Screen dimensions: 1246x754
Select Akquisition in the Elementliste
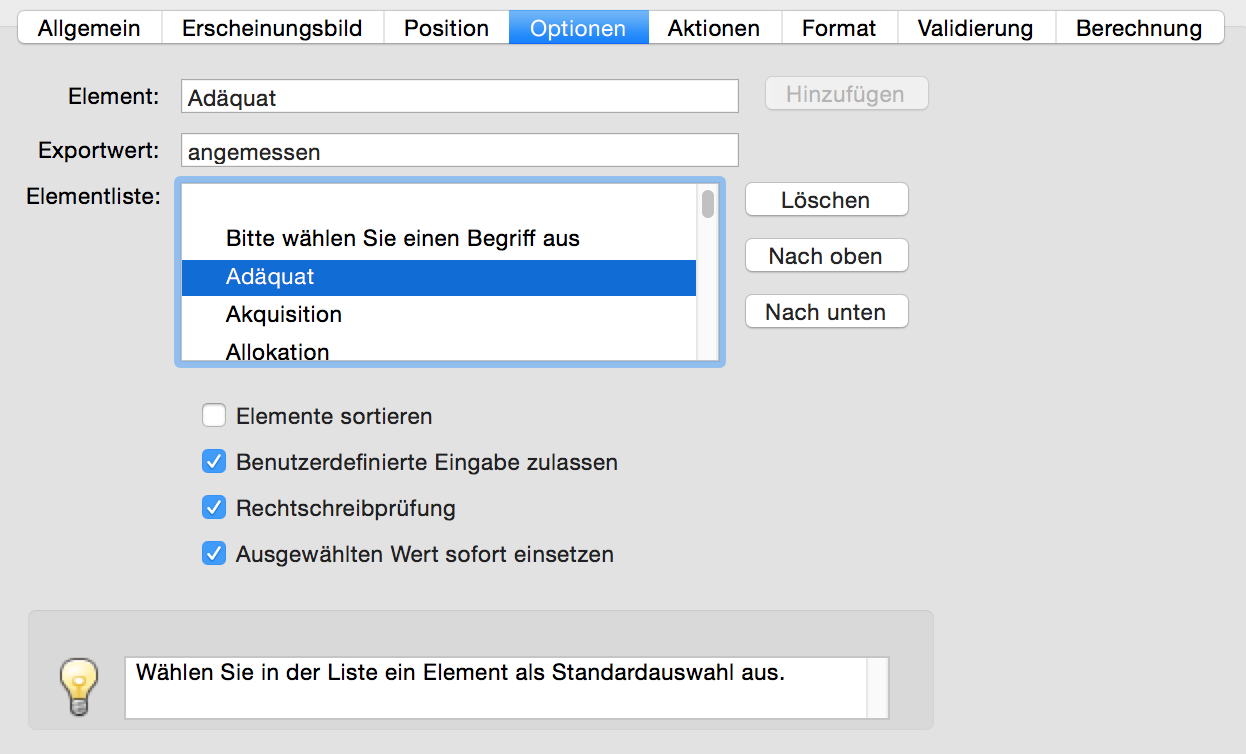tap(439, 315)
